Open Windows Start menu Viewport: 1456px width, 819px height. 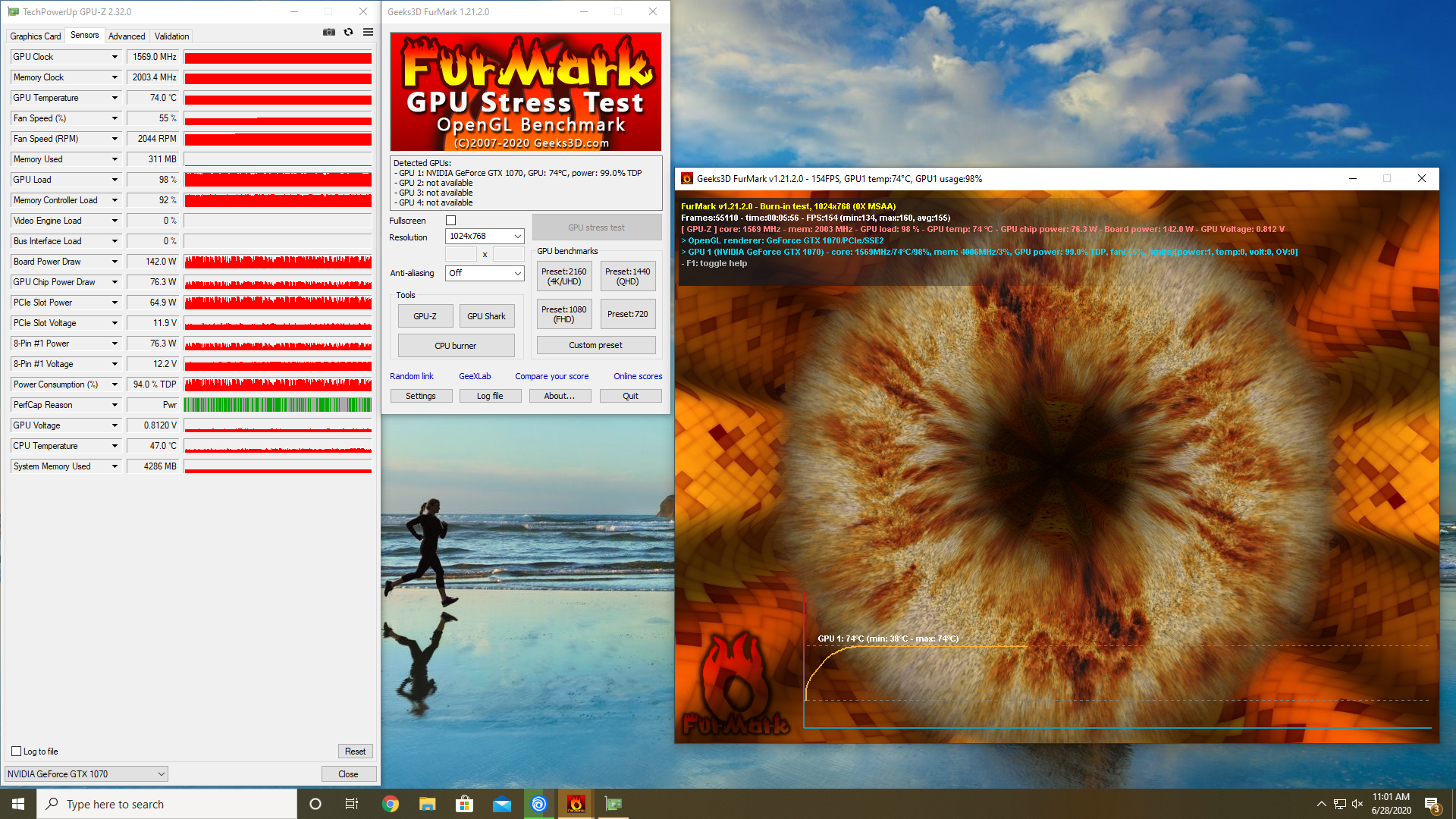(18, 804)
